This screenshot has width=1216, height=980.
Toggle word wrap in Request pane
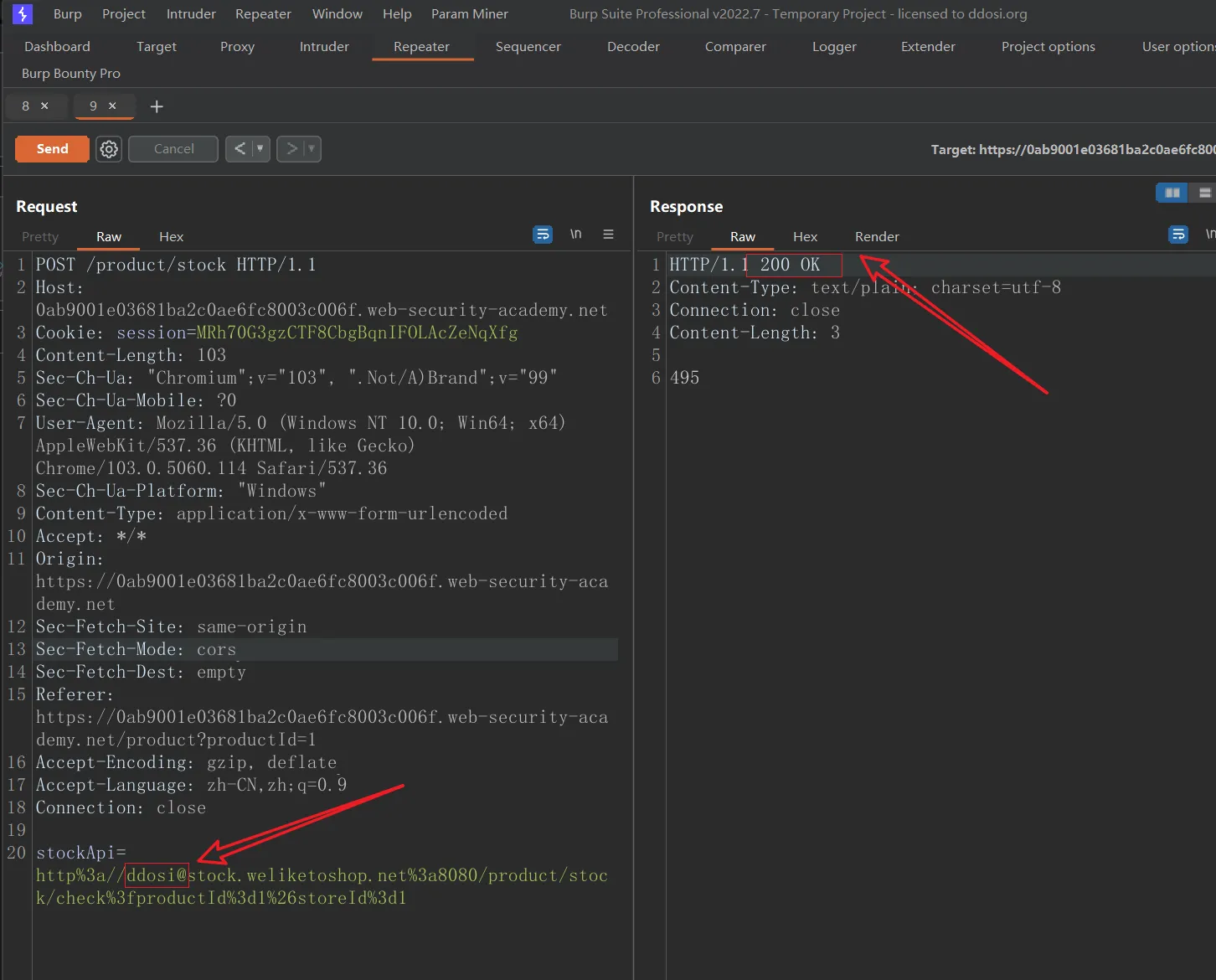[543, 235]
